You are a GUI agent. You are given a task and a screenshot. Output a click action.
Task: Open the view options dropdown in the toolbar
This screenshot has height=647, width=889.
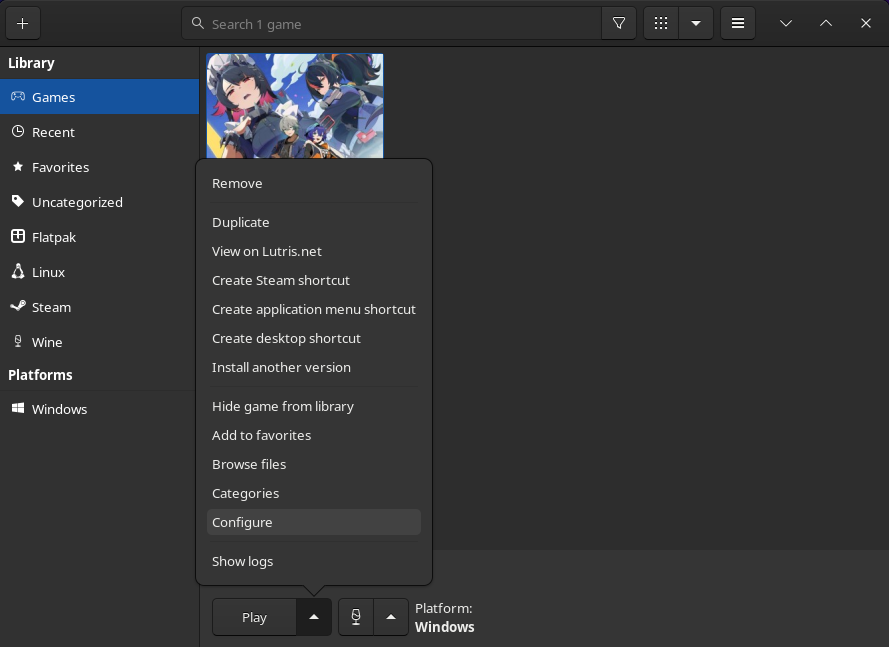pos(696,22)
